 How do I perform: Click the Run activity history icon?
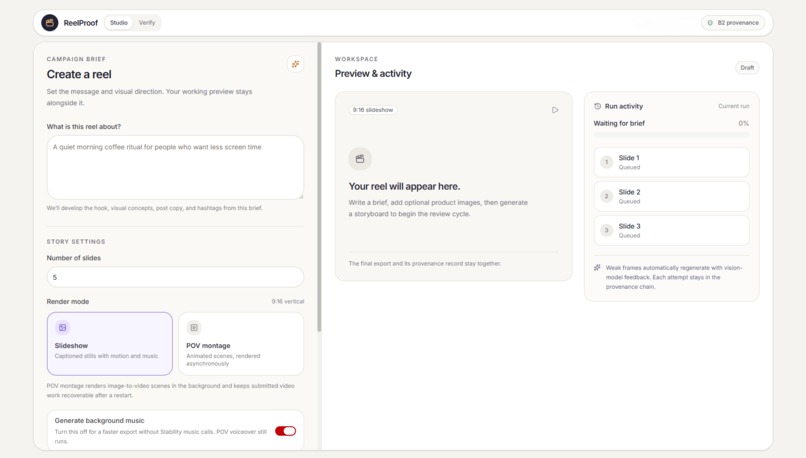[x=597, y=106]
